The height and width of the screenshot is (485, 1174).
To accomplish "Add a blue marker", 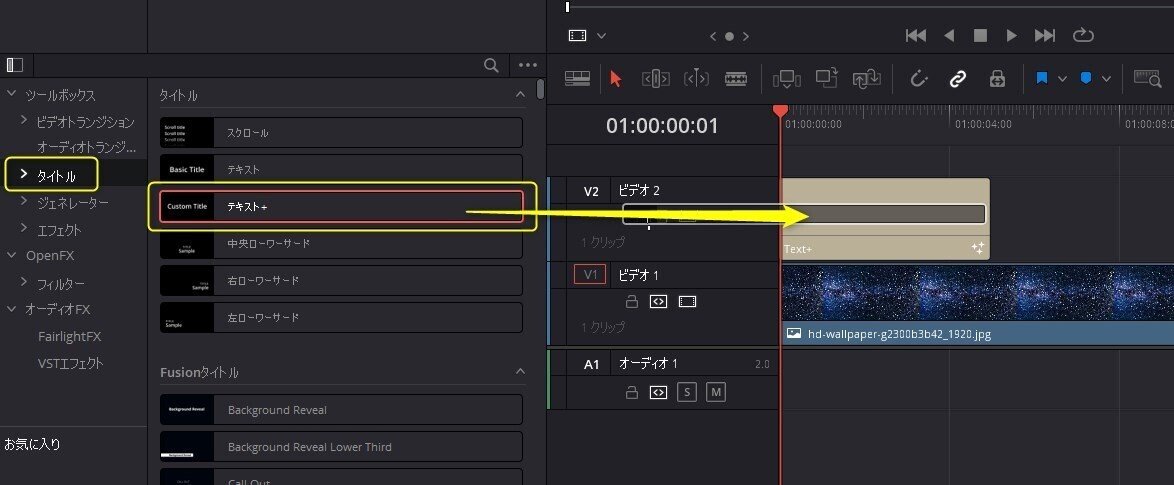I will click(1086, 79).
